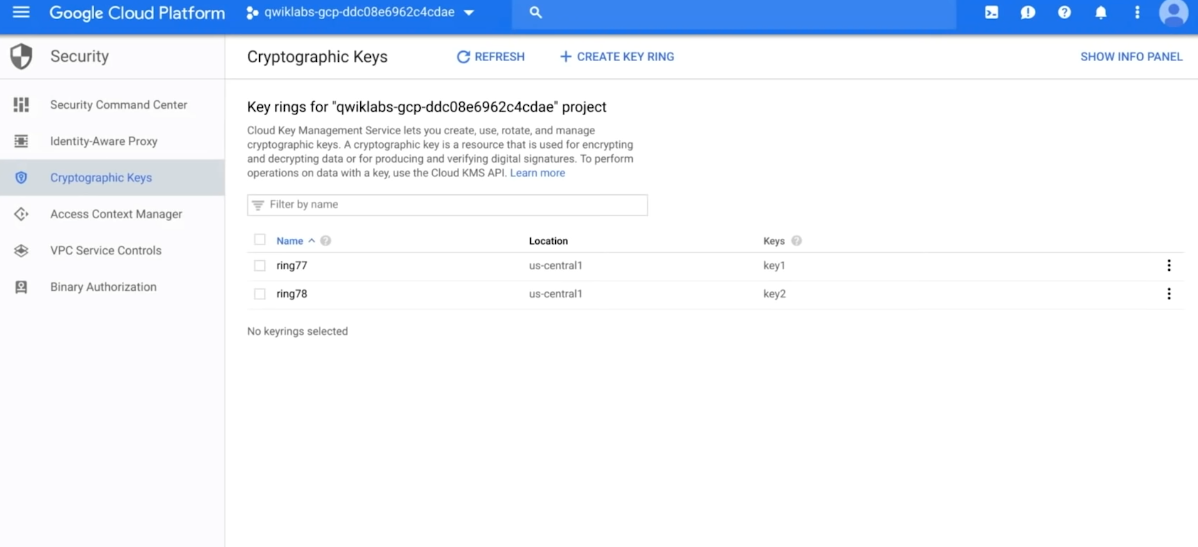Click the REFRESH button

click(x=491, y=57)
